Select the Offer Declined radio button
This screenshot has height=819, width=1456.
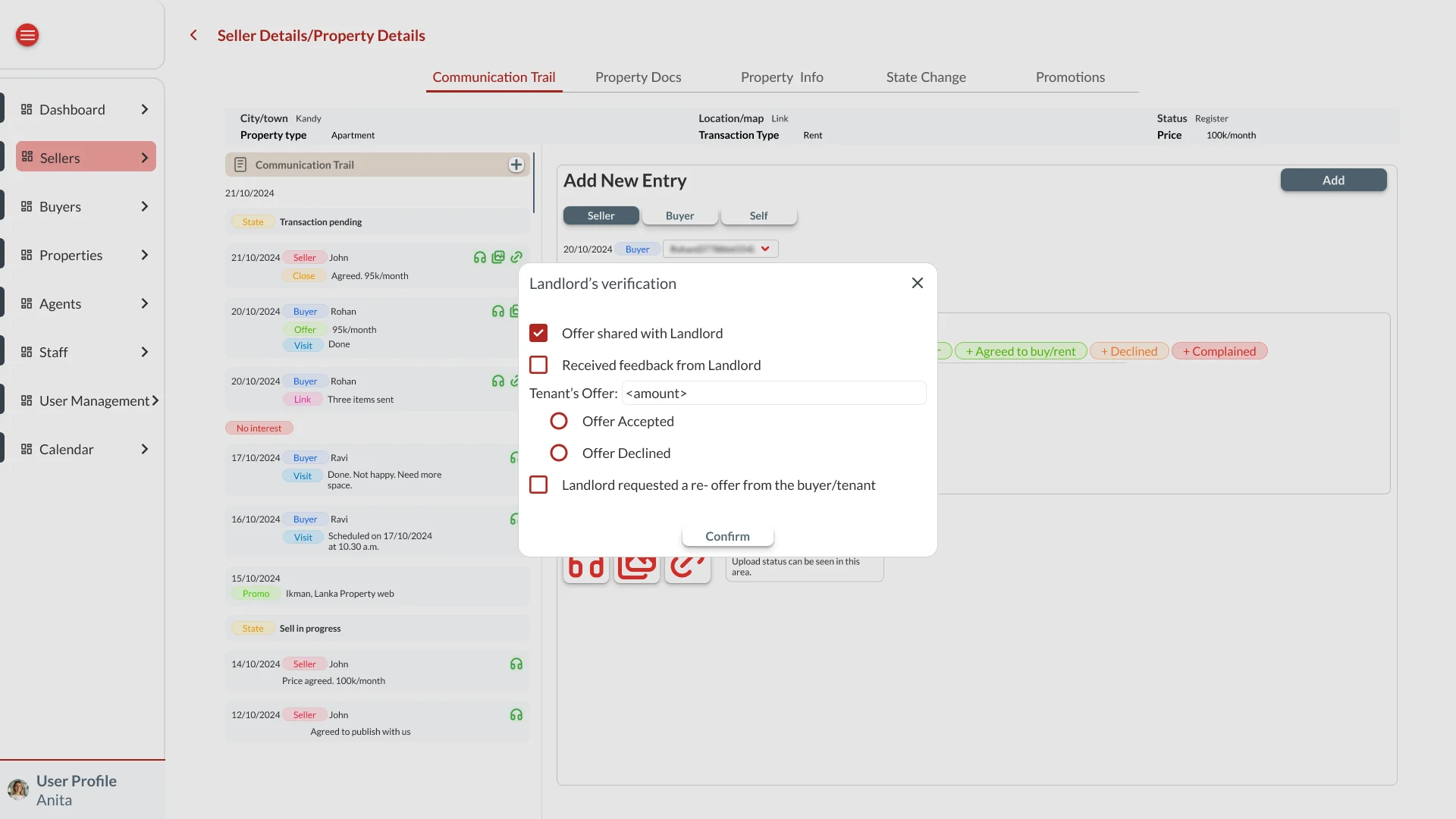coord(559,453)
